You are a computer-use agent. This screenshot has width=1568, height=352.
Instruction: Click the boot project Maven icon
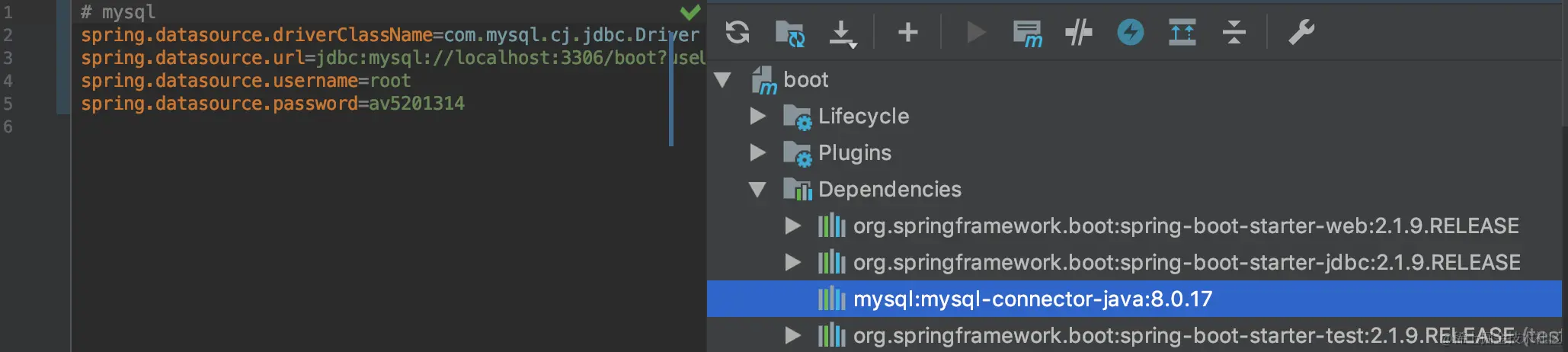[764, 80]
